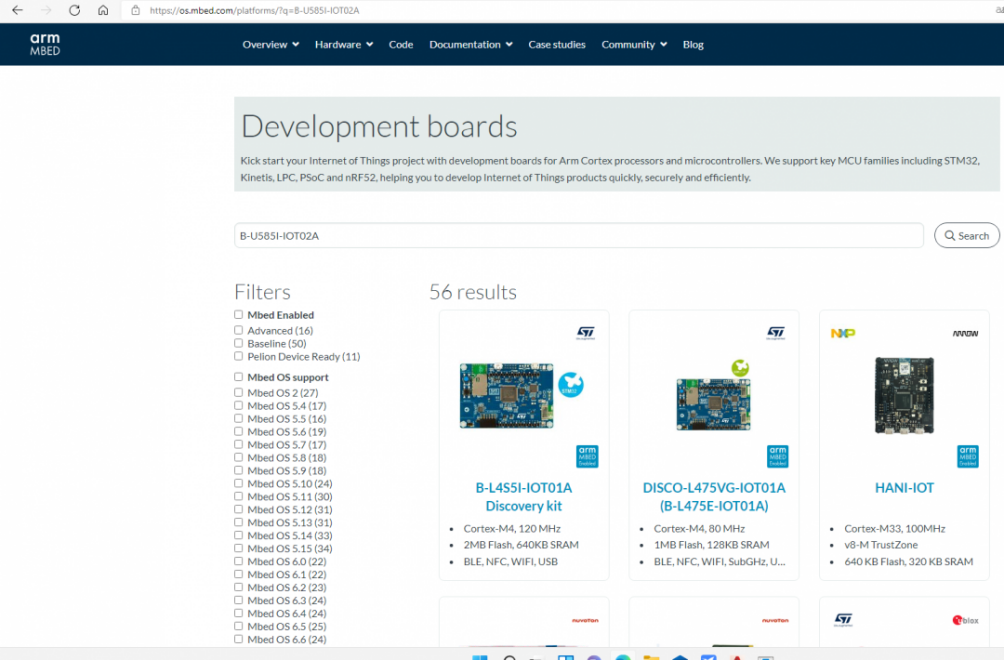Open the DISCO-L475VG-IOT01A board image
Screen dimensions: 1004x660
click(713, 404)
